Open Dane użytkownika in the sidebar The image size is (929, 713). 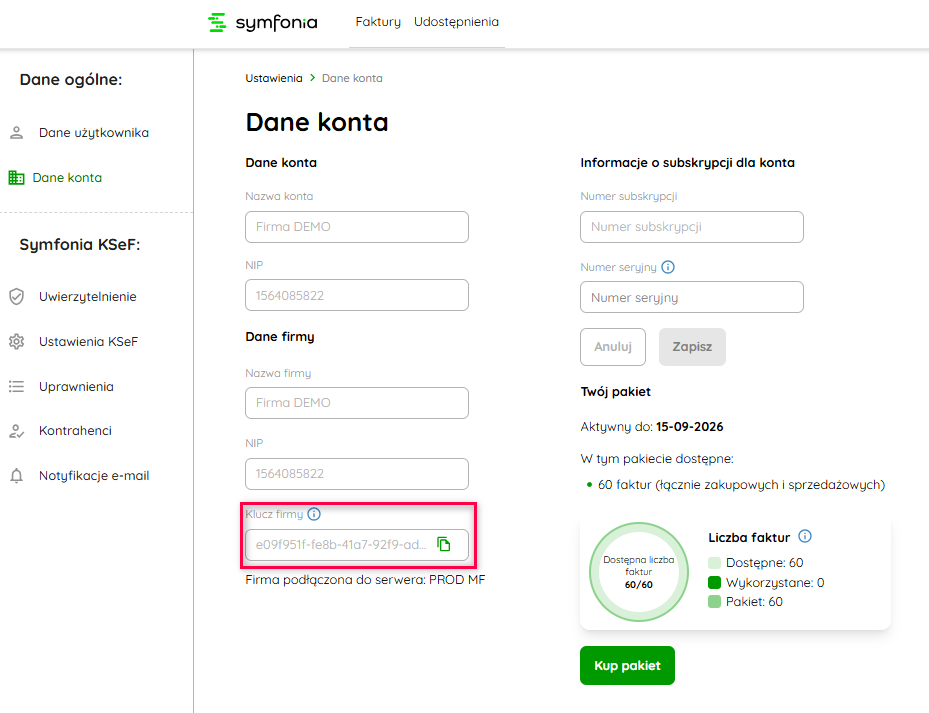pos(93,133)
